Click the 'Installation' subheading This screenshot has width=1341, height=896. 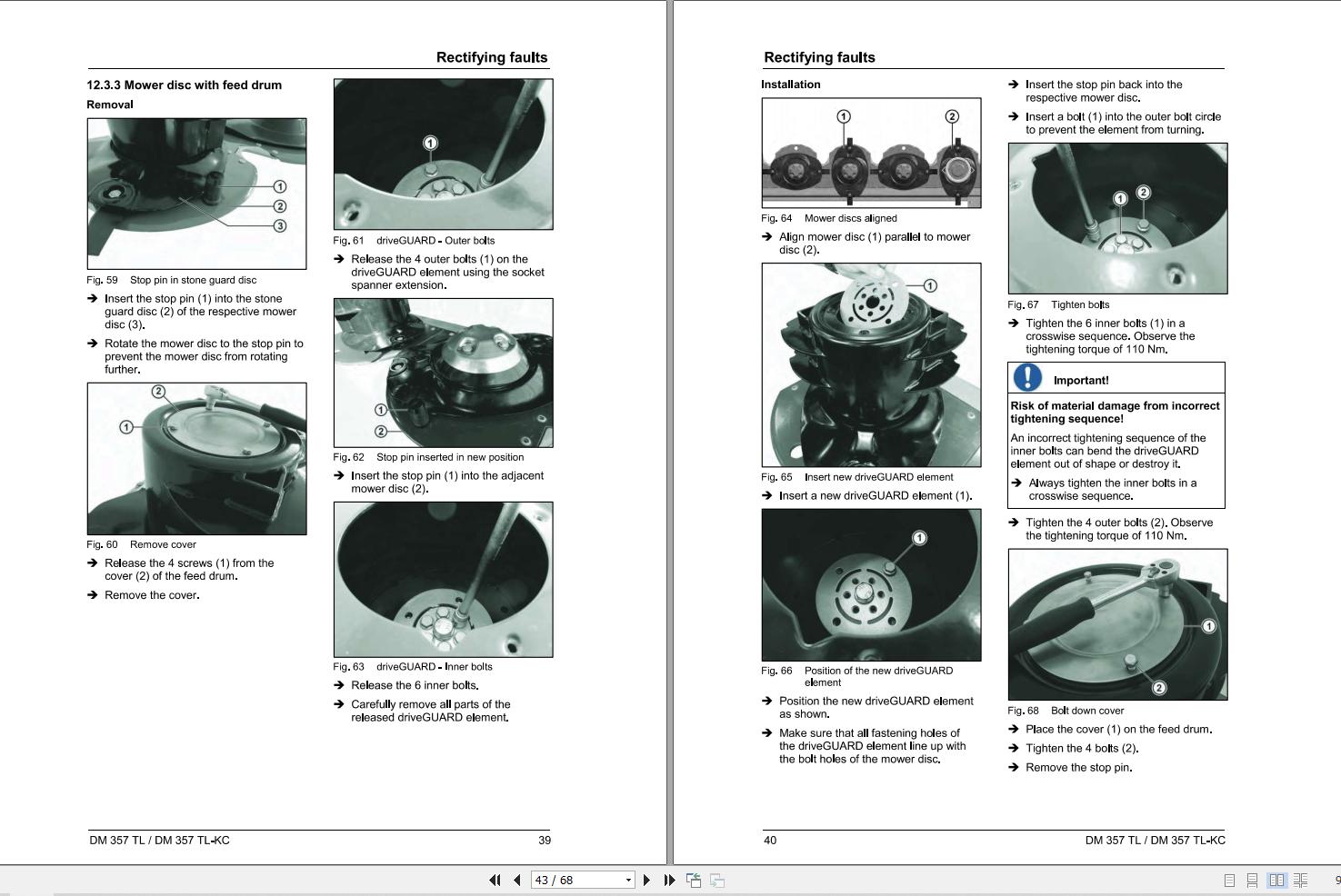coord(791,85)
